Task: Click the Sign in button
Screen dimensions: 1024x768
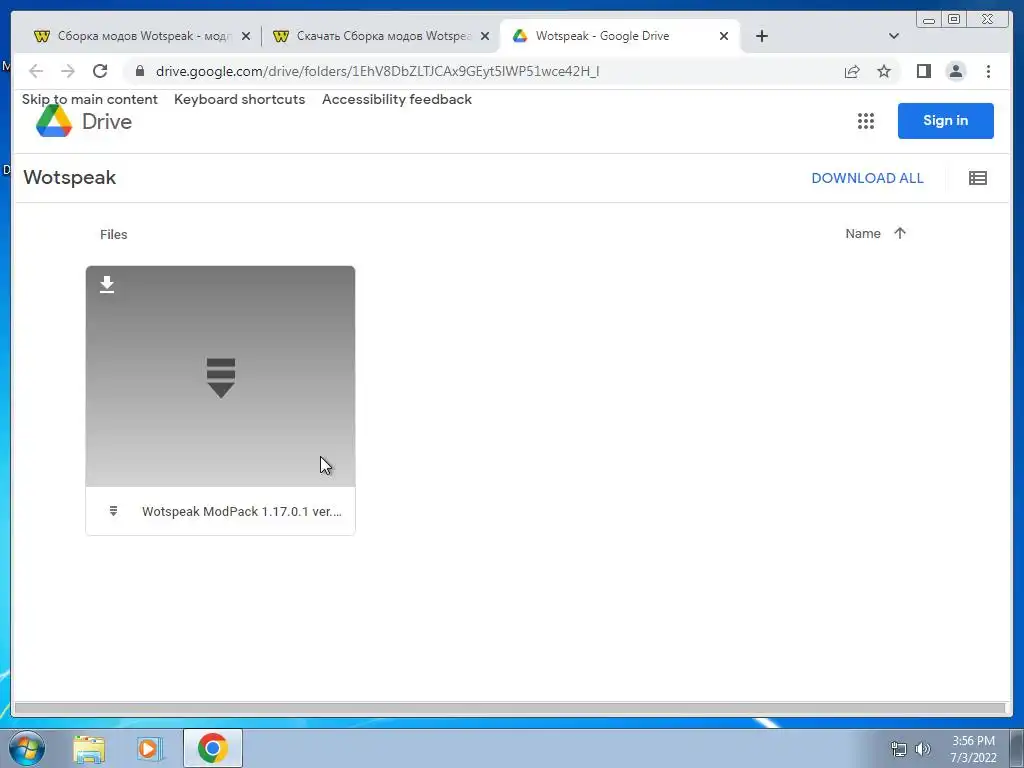Action: tap(946, 121)
